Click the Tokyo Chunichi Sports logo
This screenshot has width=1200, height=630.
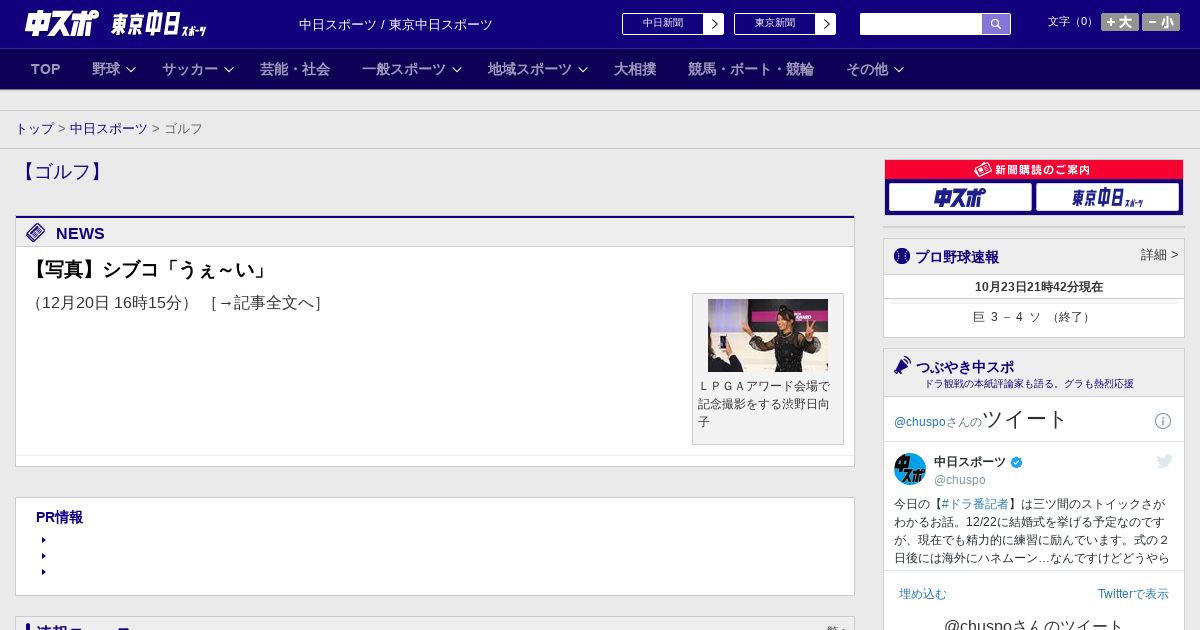pyautogui.click(x=158, y=24)
